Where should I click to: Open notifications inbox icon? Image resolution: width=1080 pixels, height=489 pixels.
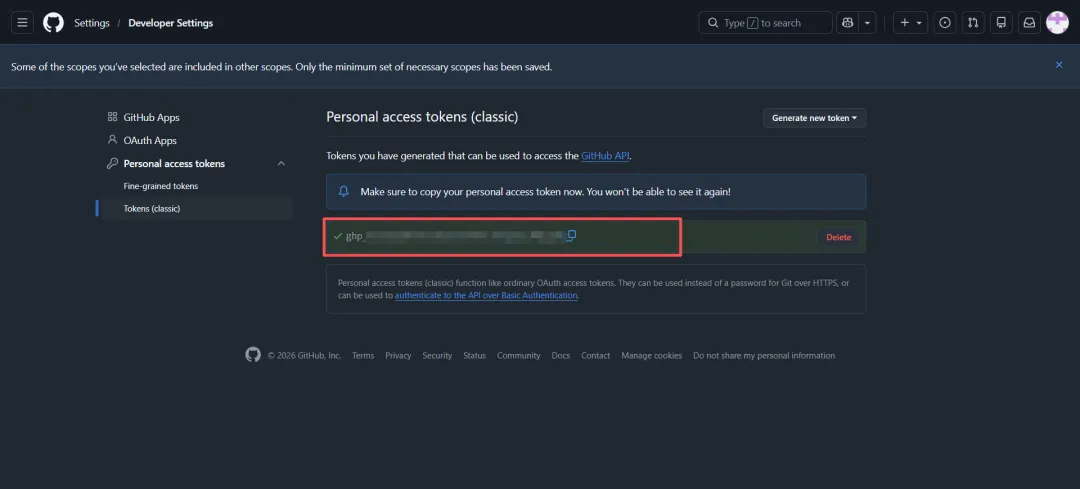pos(1029,23)
